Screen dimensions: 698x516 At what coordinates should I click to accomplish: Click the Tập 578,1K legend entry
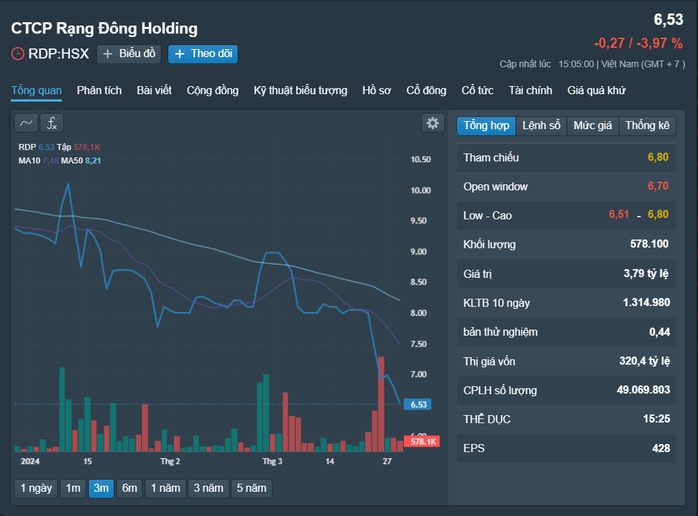point(78,147)
